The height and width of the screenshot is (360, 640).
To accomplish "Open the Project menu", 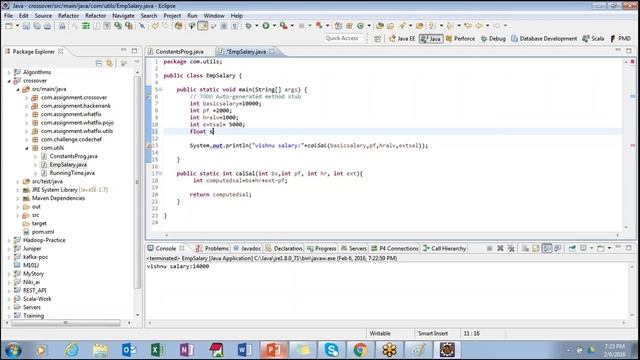I will tap(172, 16).
